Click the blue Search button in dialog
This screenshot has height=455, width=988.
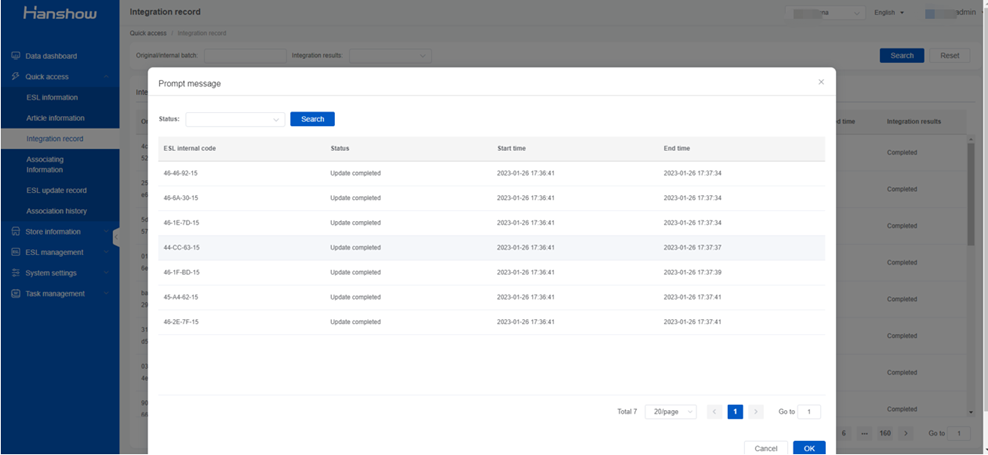click(313, 119)
